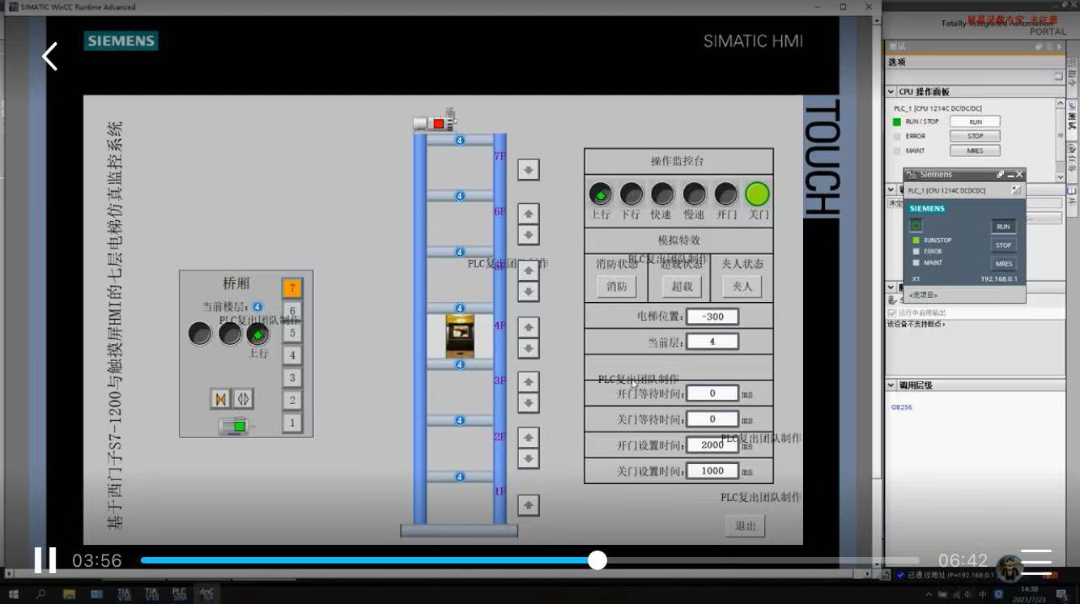Viewport: 1080px width, 604px height.
Task: Click the hoist motor atop the shaft
Action: [x=435, y=122]
